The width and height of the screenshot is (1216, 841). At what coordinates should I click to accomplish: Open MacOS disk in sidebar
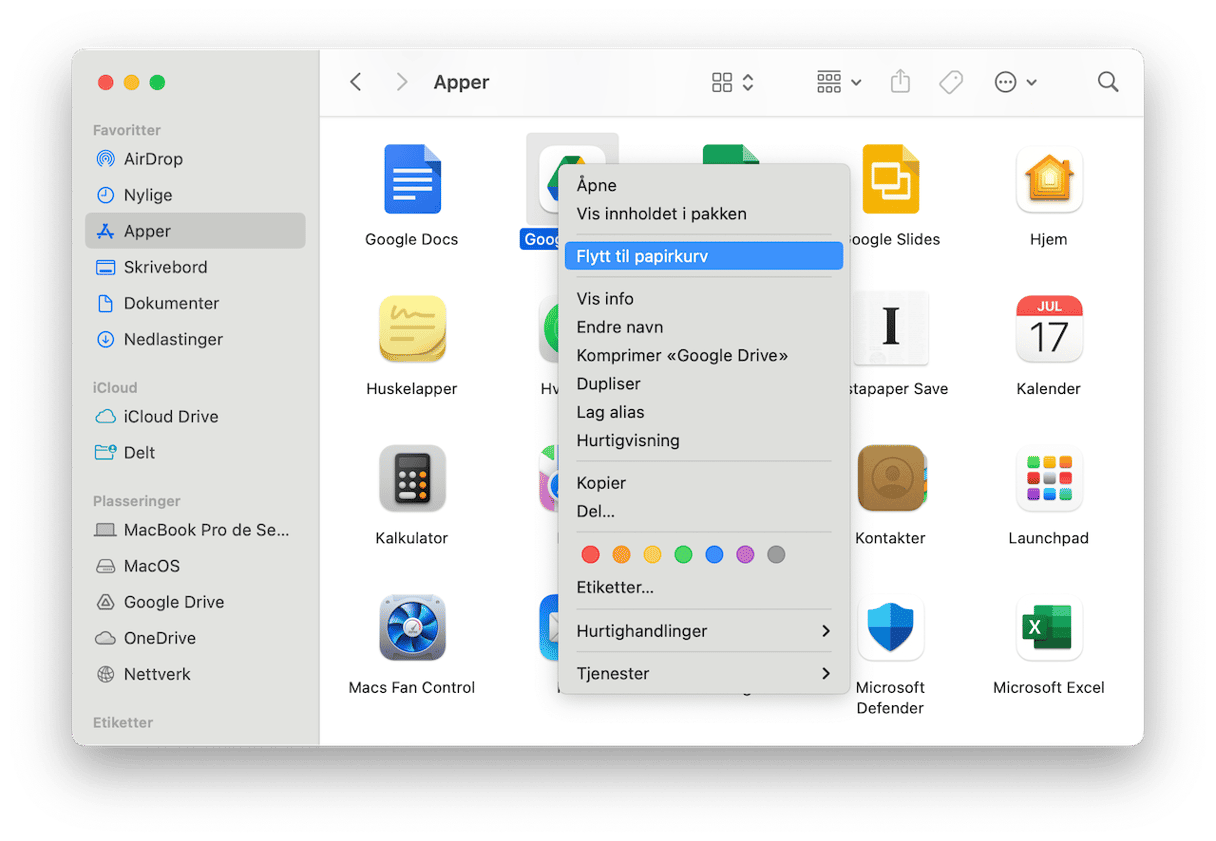(x=195, y=566)
